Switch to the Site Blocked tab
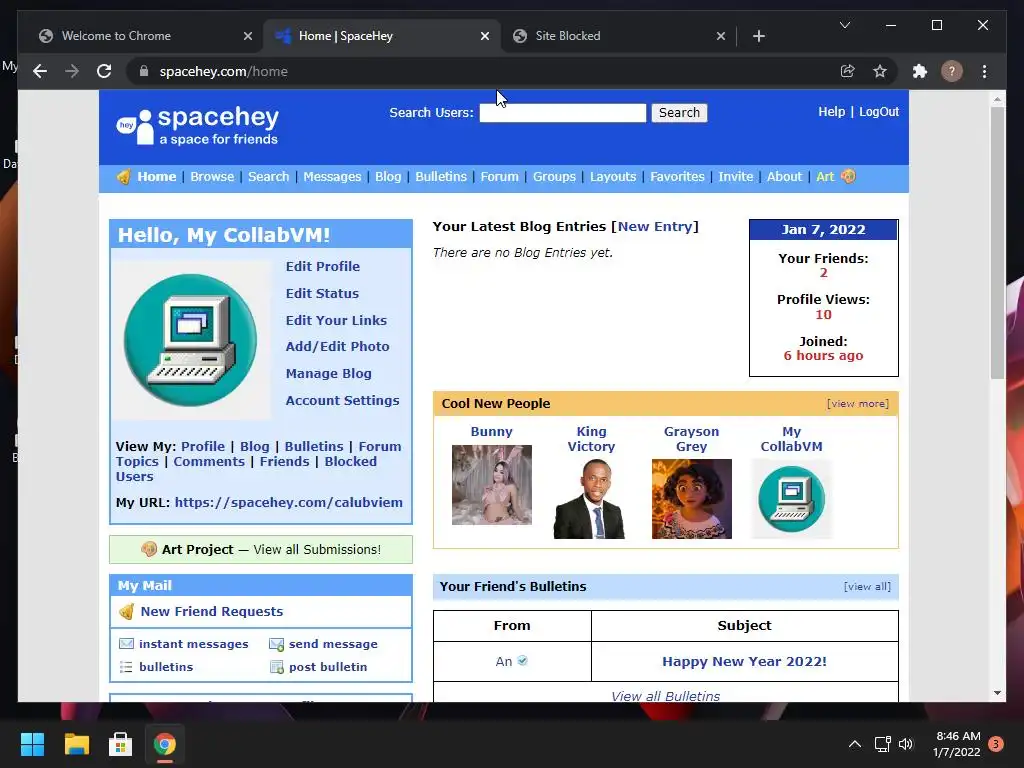1024x768 pixels. pos(615,36)
